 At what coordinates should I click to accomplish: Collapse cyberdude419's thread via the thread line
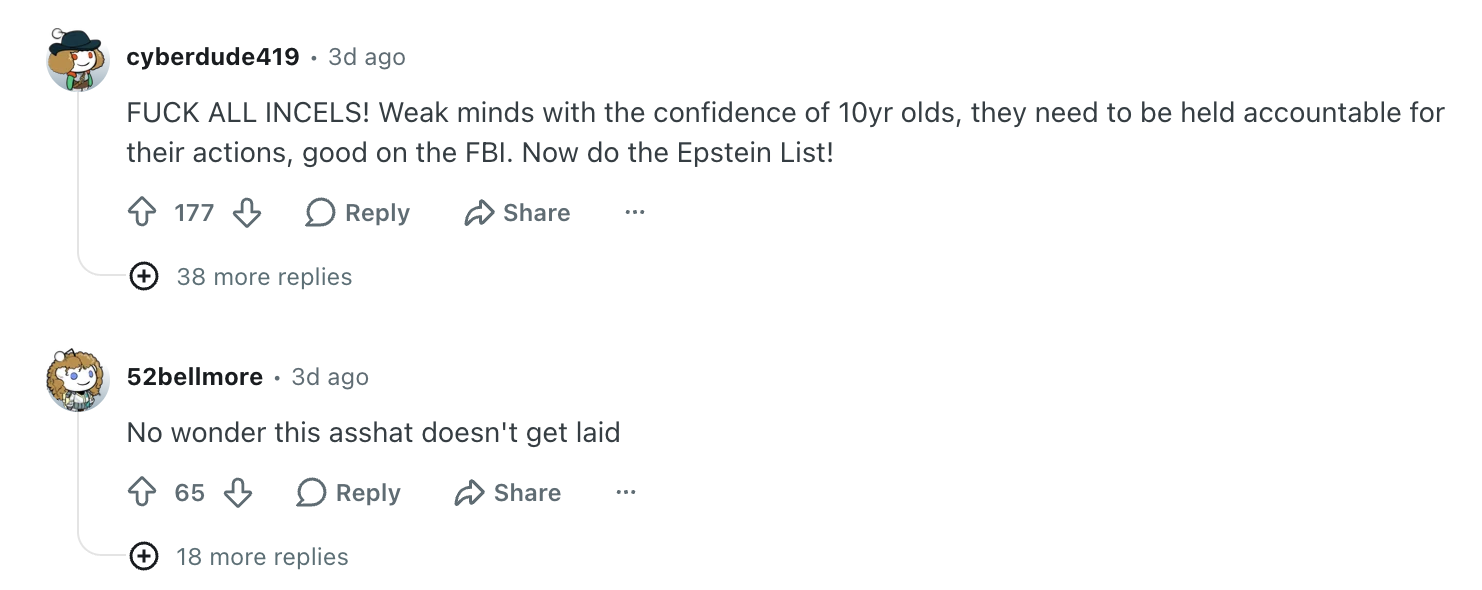tap(78, 180)
